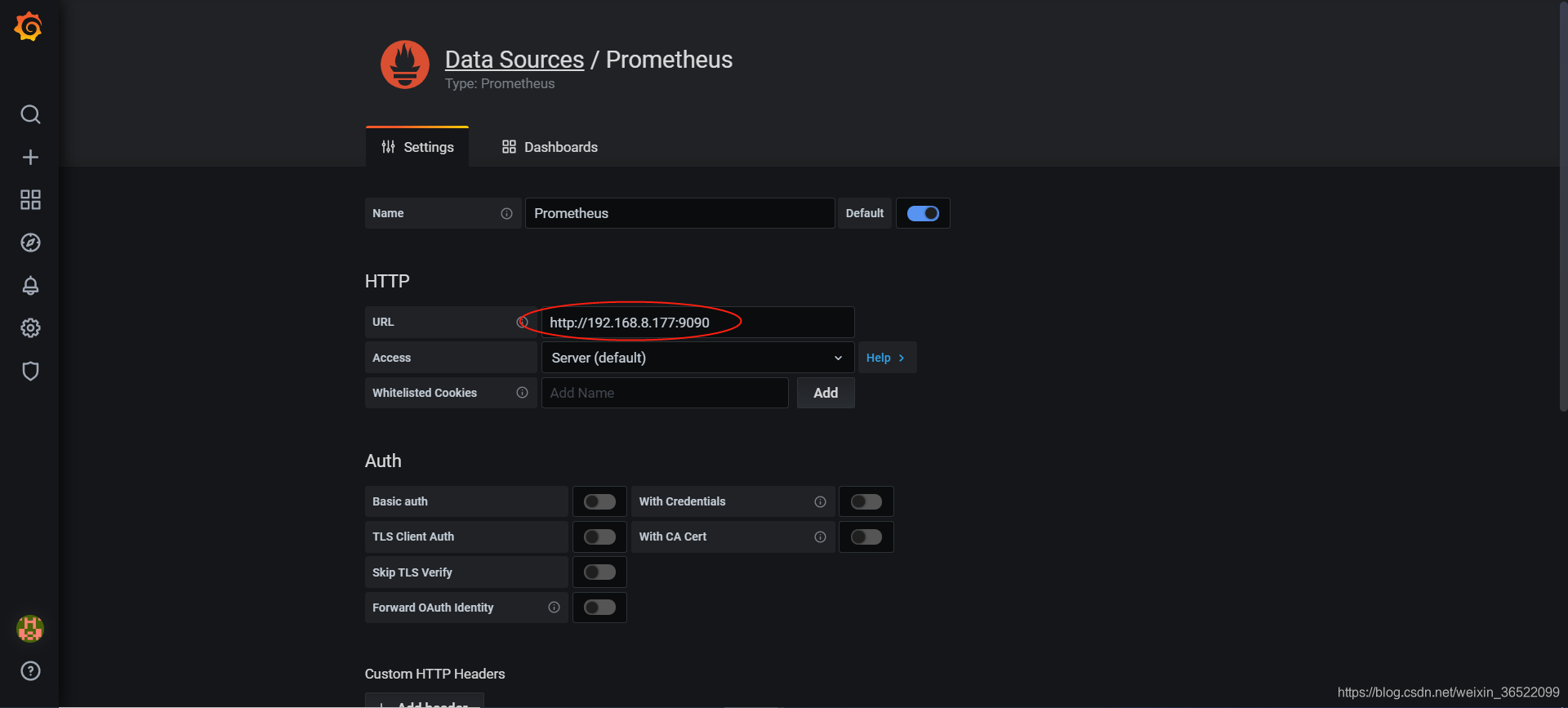Click the info icon next to Forward OAuth Identity
Image resolution: width=1568 pixels, height=708 pixels.
pos(554,608)
